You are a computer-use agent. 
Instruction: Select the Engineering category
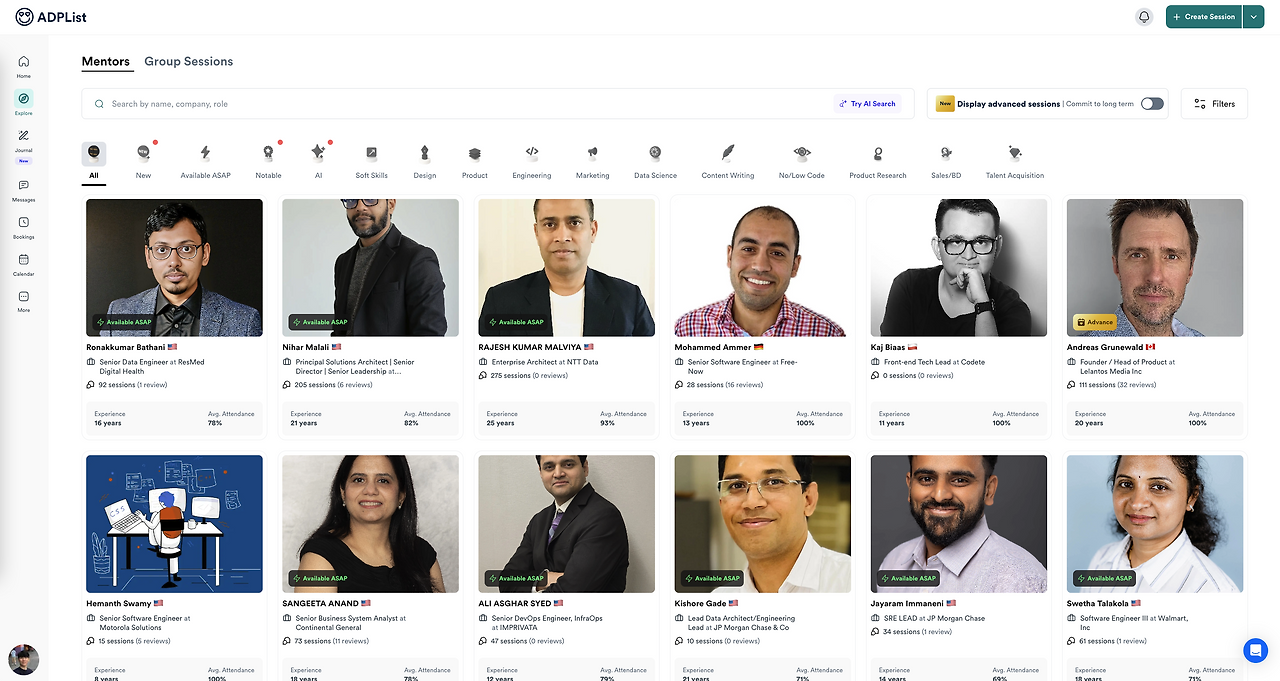coord(532,161)
